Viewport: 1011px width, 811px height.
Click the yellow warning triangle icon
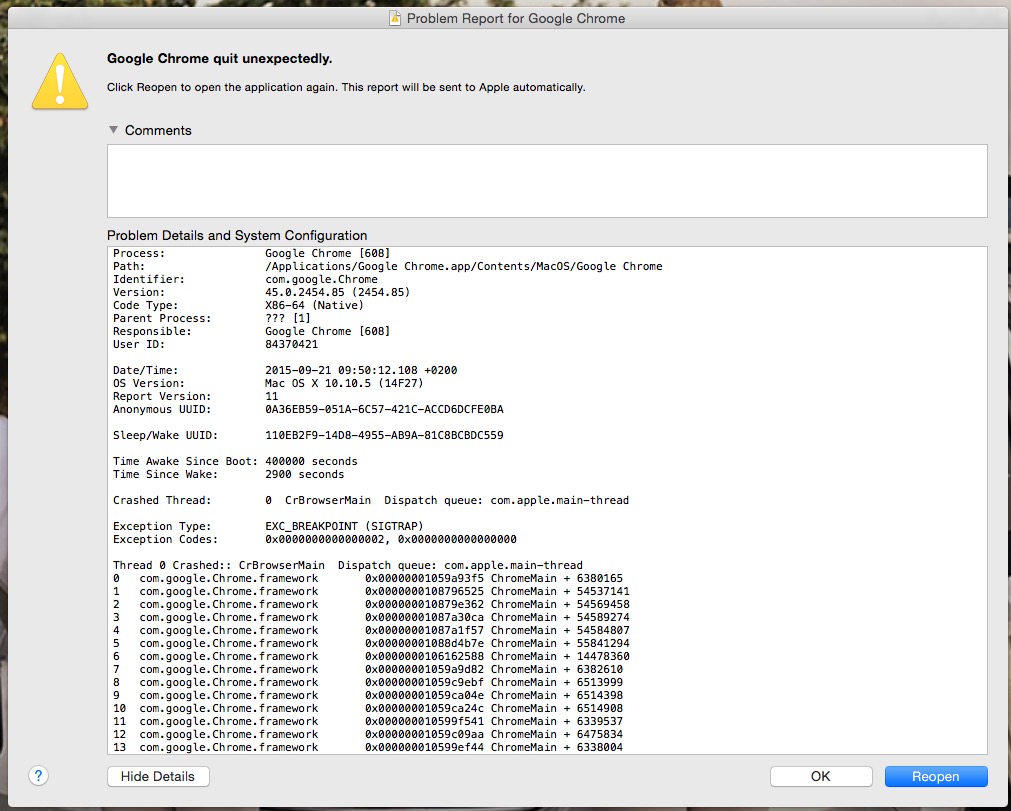tap(61, 80)
